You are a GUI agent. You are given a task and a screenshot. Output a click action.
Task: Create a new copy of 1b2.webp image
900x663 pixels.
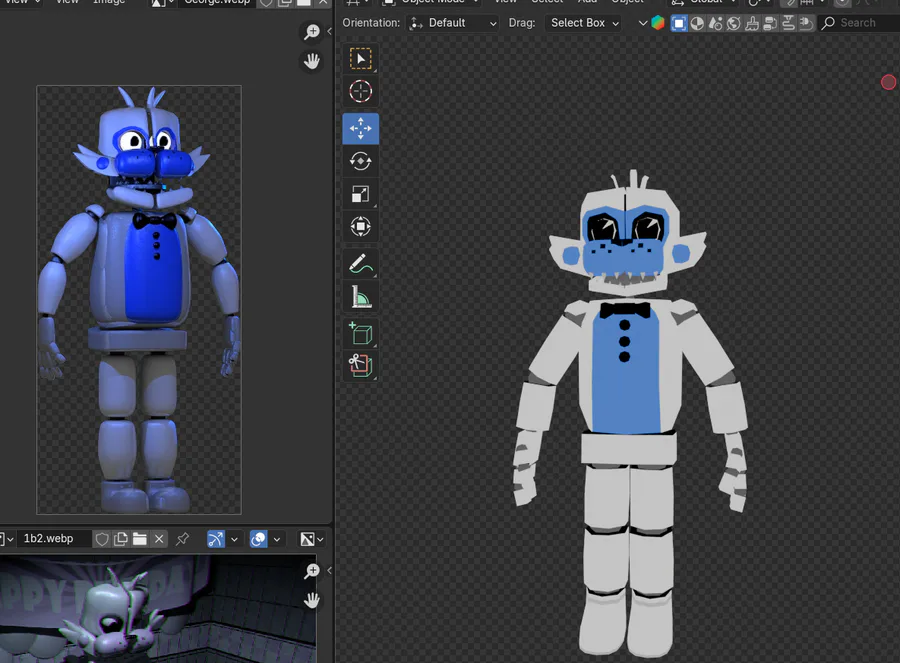[121, 539]
